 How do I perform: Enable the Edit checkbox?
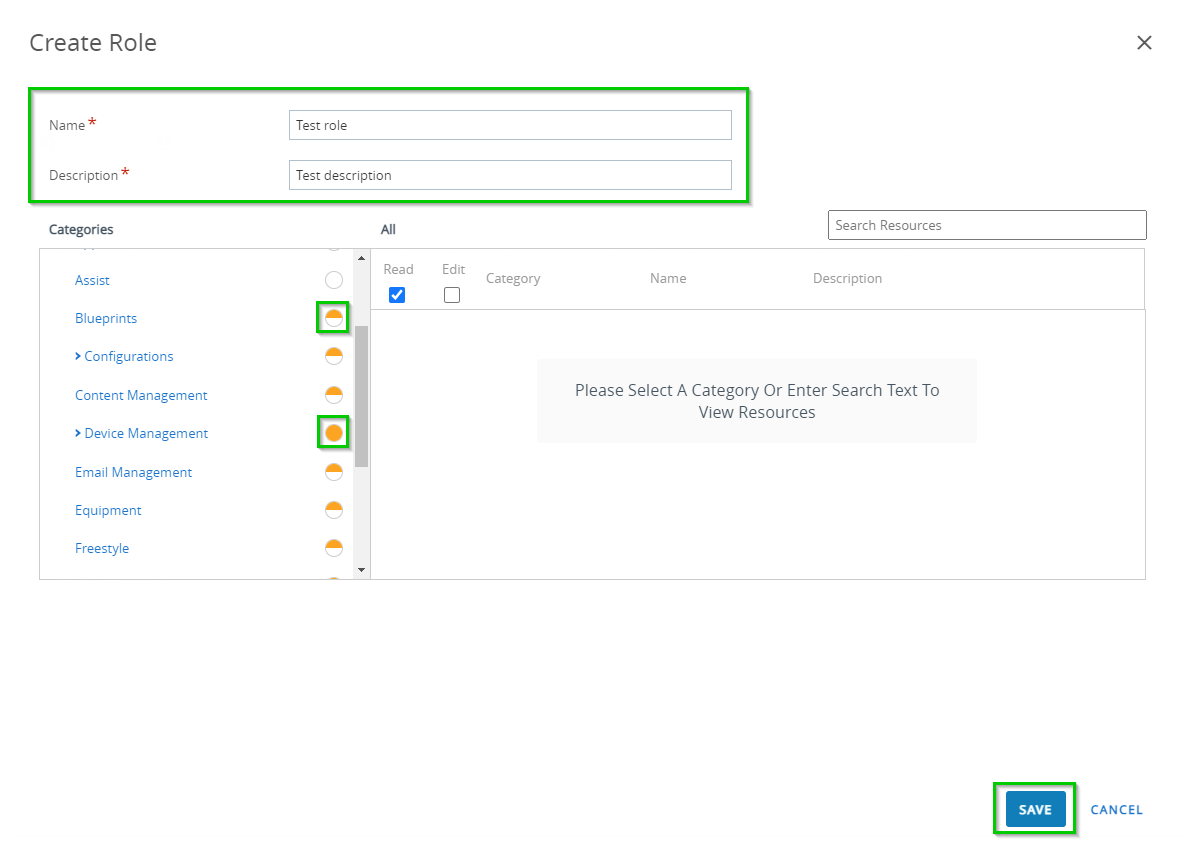point(452,295)
